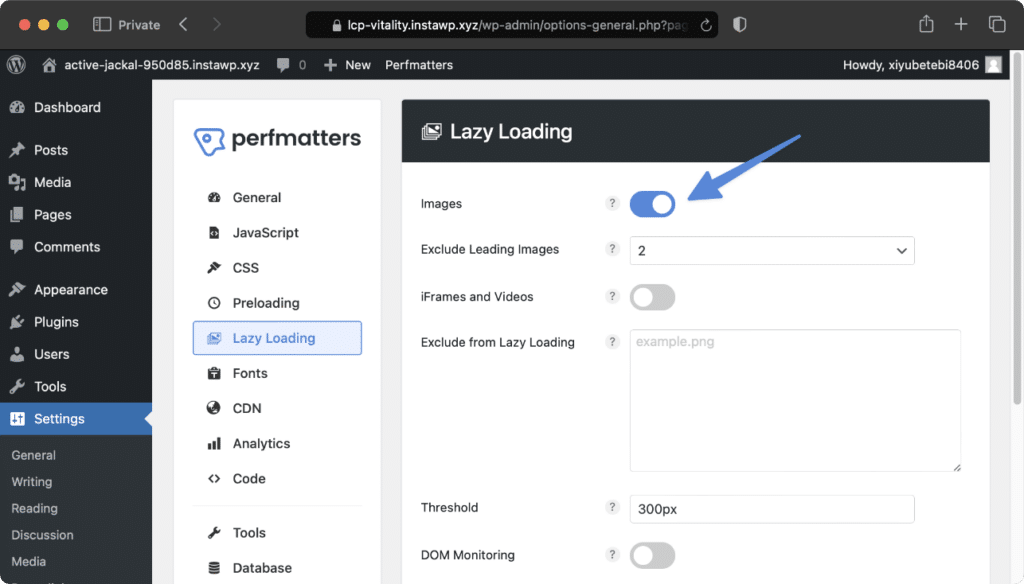Reload the page with the refresh icon
This screenshot has height=584, width=1024.
[706, 25]
